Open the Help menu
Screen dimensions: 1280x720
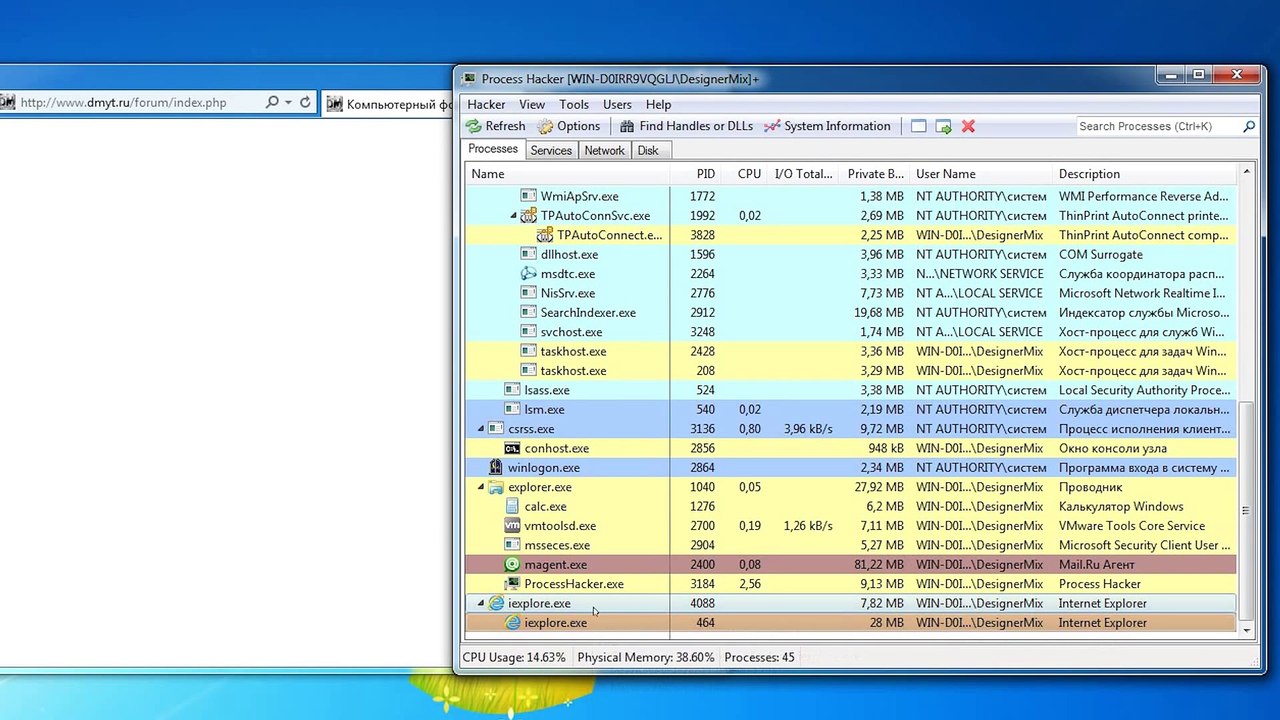658,104
